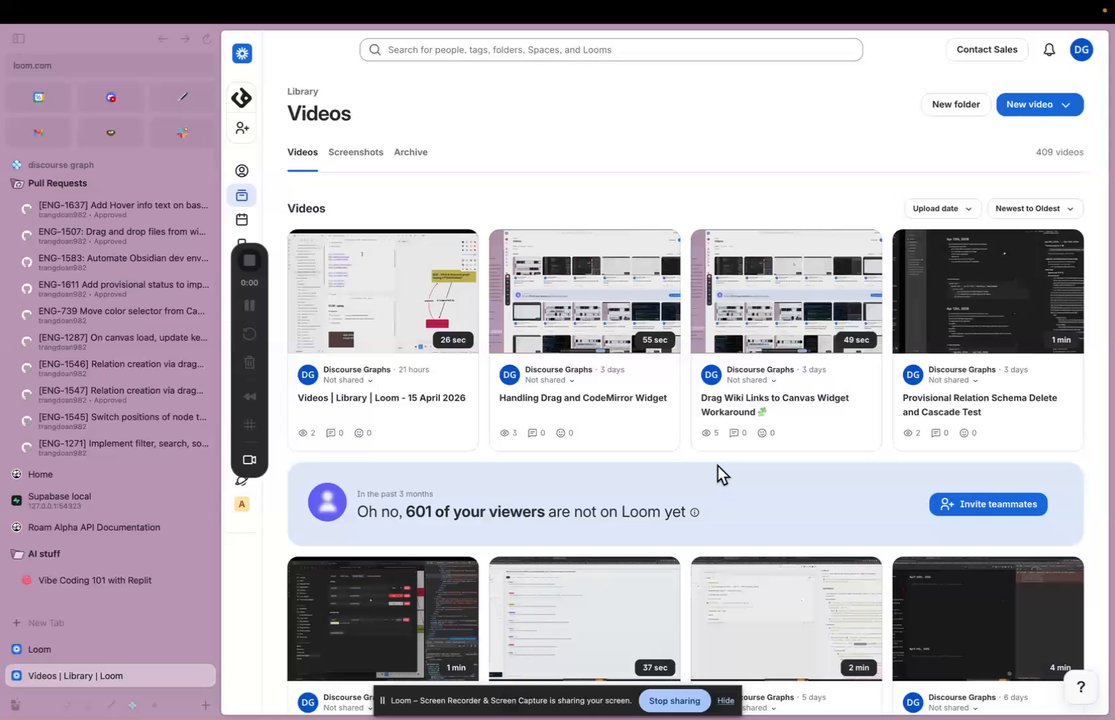Screen dimensions: 1115x720
Task: Click the invite people icon in sidebar
Action: pos(242,128)
